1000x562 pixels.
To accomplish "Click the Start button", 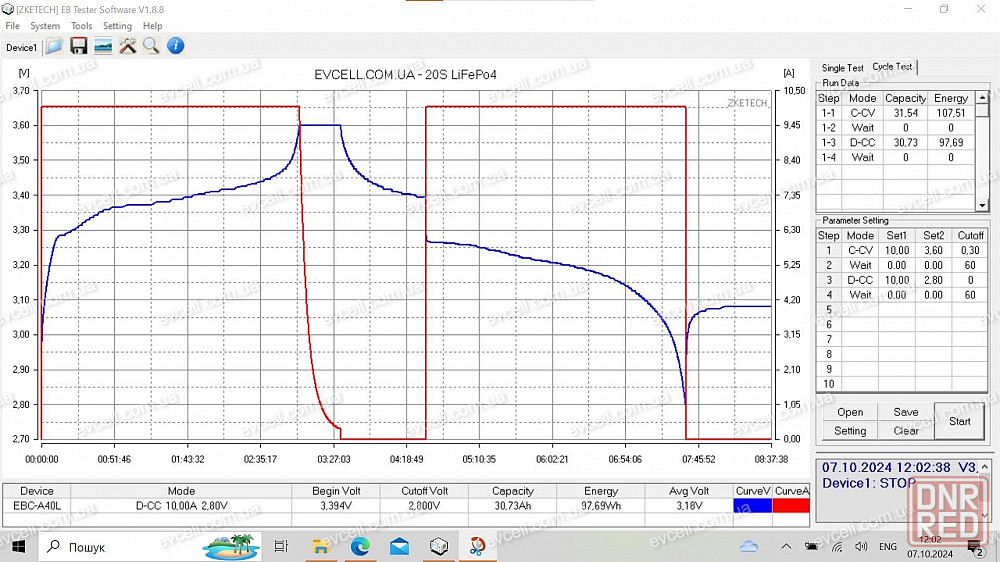I will 959,421.
